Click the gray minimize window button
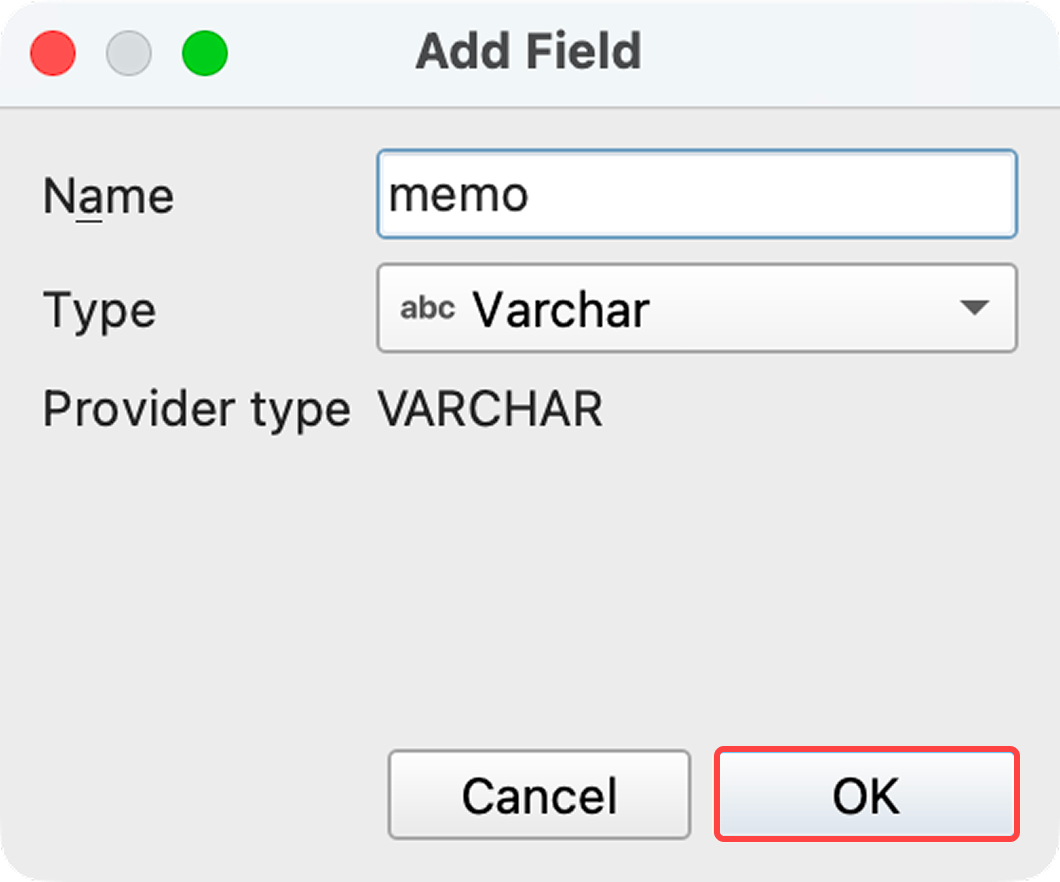This screenshot has height=882, width=1060. click(129, 53)
